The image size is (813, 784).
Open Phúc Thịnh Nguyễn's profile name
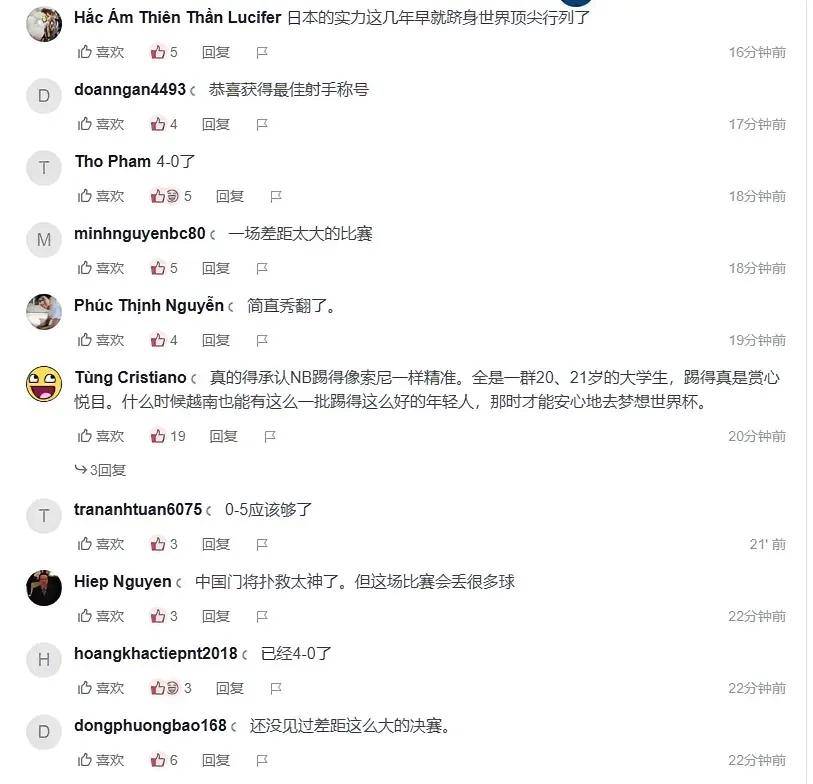[x=149, y=305]
